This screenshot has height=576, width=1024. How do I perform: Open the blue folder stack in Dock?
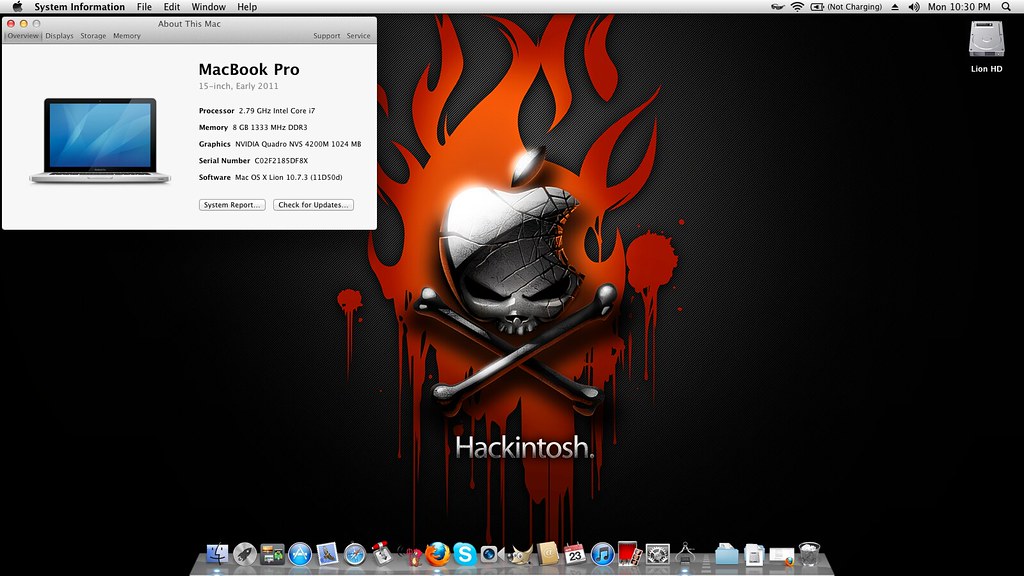(726, 554)
